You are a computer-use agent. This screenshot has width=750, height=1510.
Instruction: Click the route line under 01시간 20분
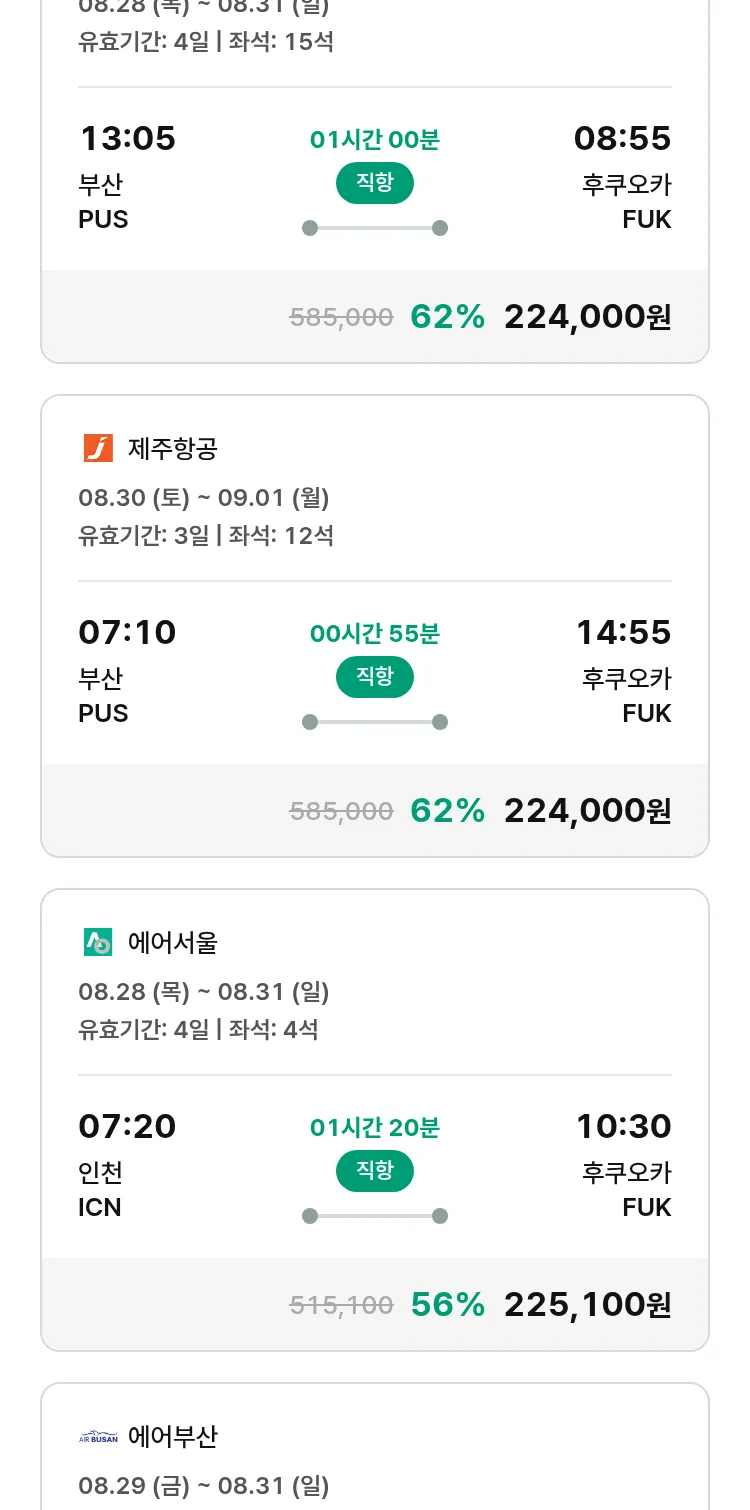(374, 1216)
